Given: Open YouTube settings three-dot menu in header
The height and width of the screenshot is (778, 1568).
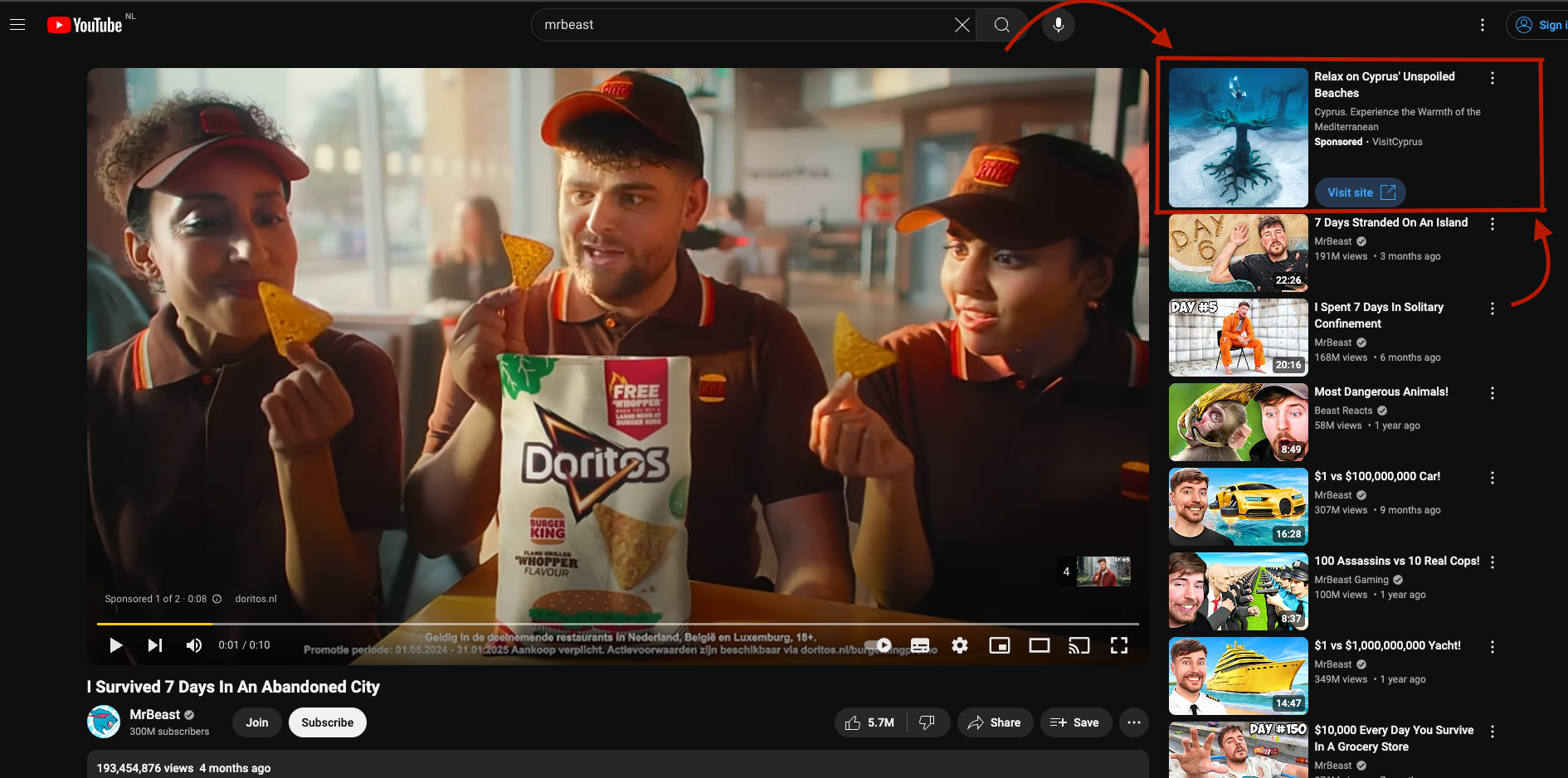Looking at the screenshot, I should [x=1482, y=25].
